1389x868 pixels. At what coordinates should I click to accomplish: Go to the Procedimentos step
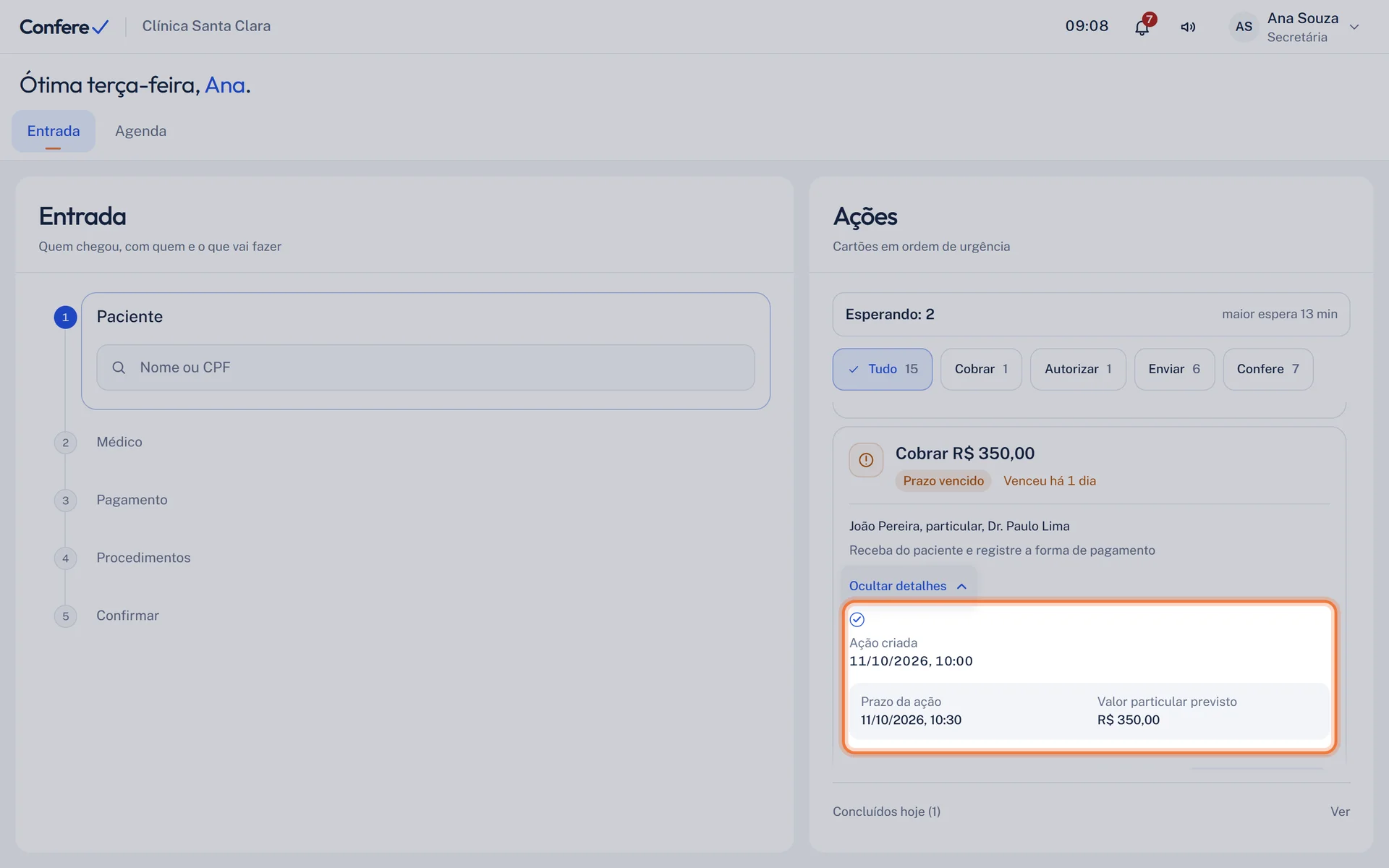(143, 558)
